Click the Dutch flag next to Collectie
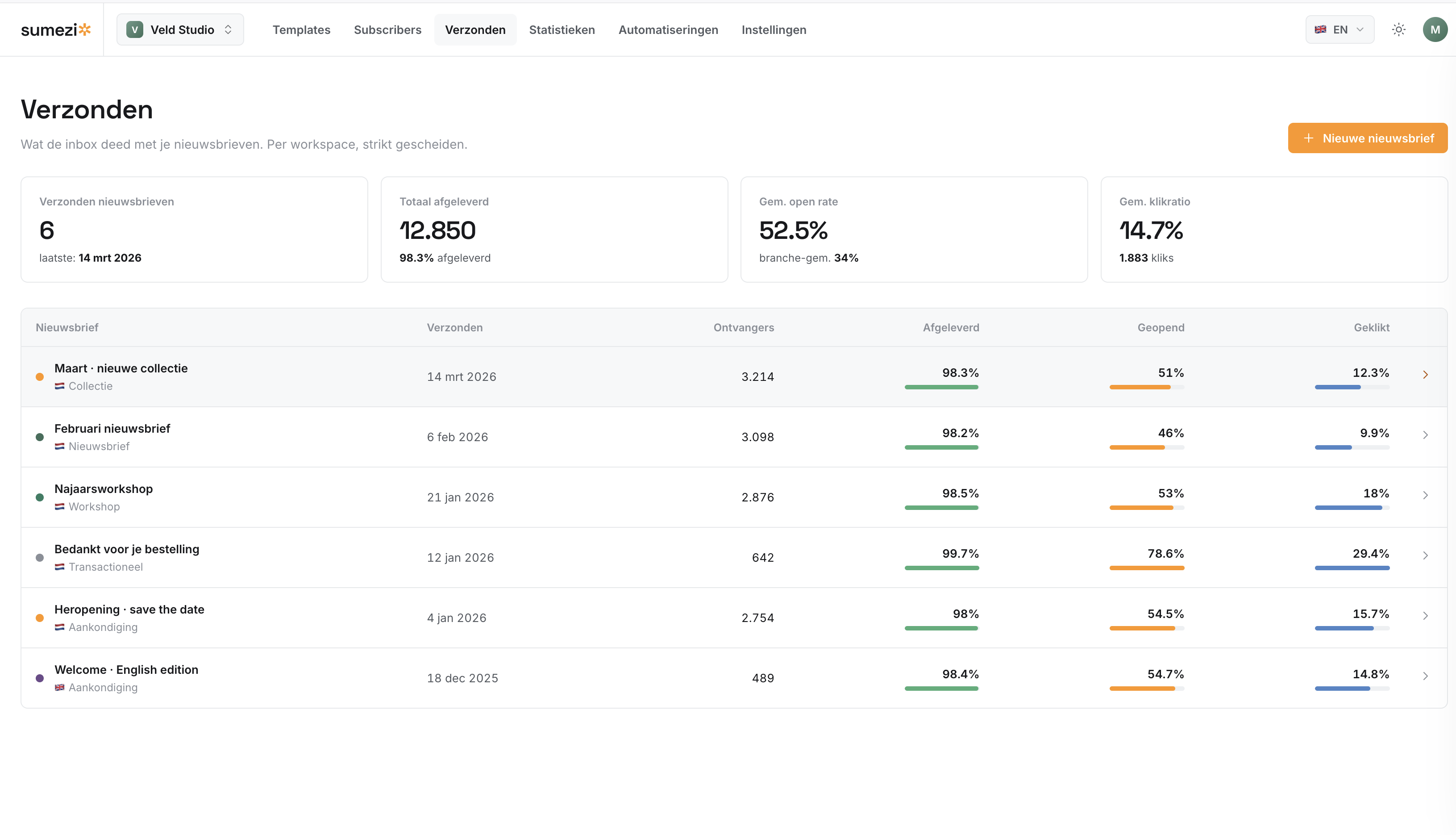Image resolution: width=1456 pixels, height=835 pixels. click(x=60, y=386)
